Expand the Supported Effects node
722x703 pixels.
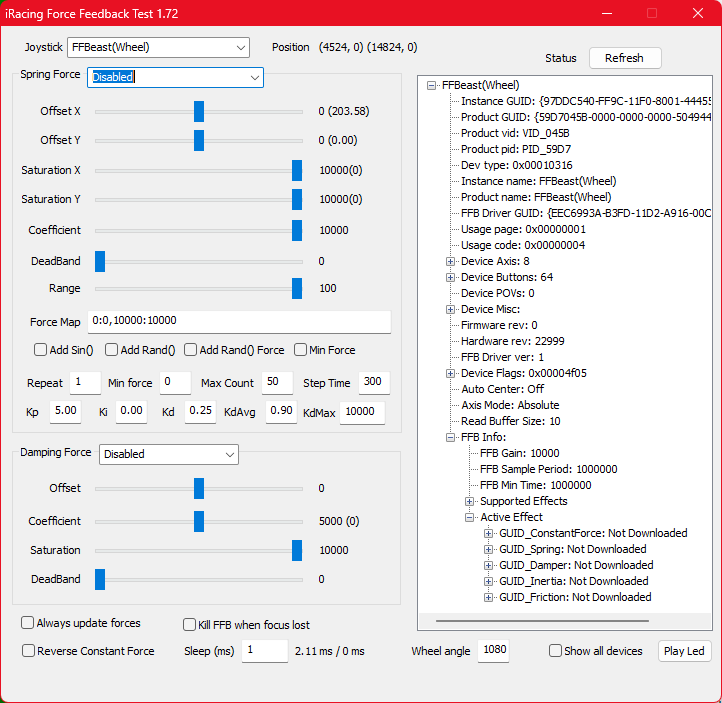469,501
